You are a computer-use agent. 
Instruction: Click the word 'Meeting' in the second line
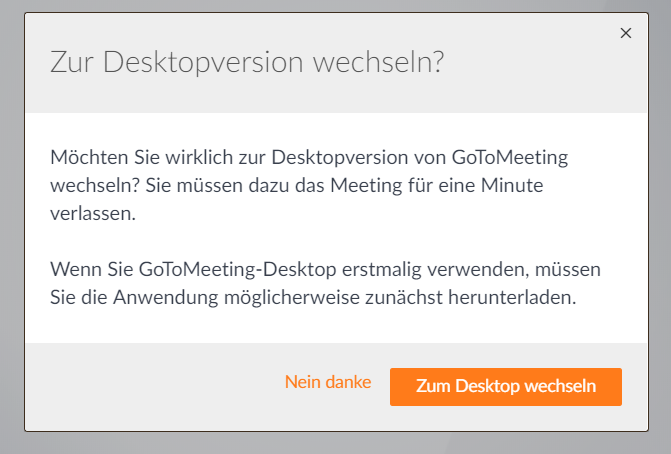pos(360,186)
